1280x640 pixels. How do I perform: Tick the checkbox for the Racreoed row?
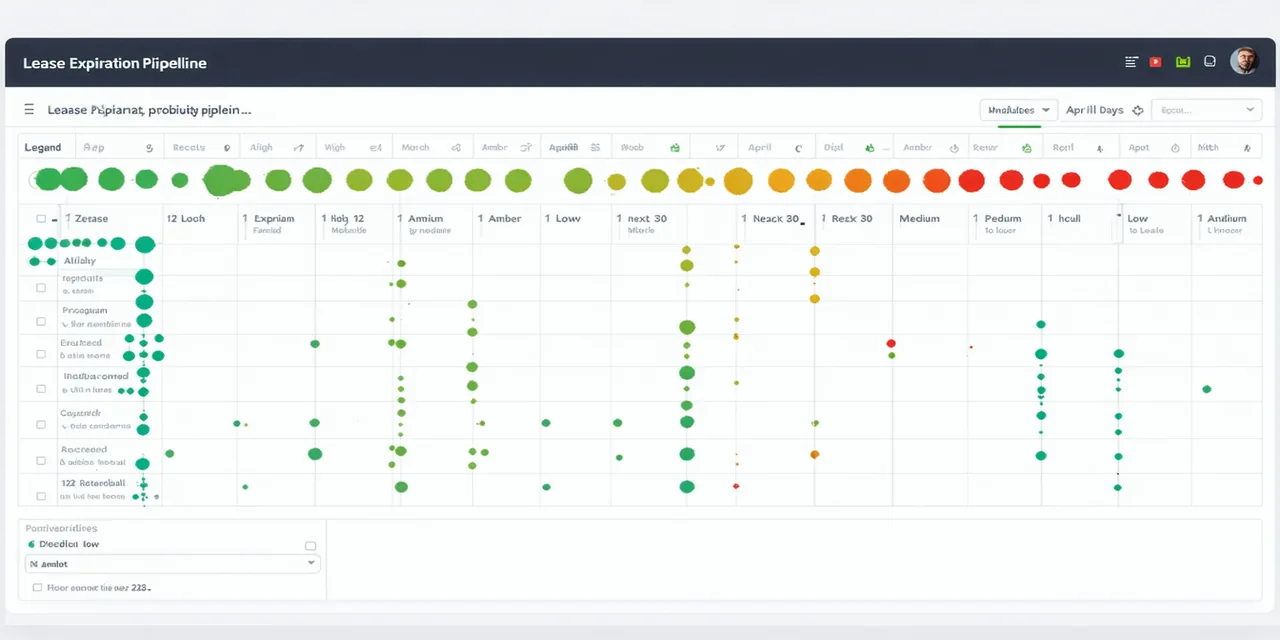point(41,461)
